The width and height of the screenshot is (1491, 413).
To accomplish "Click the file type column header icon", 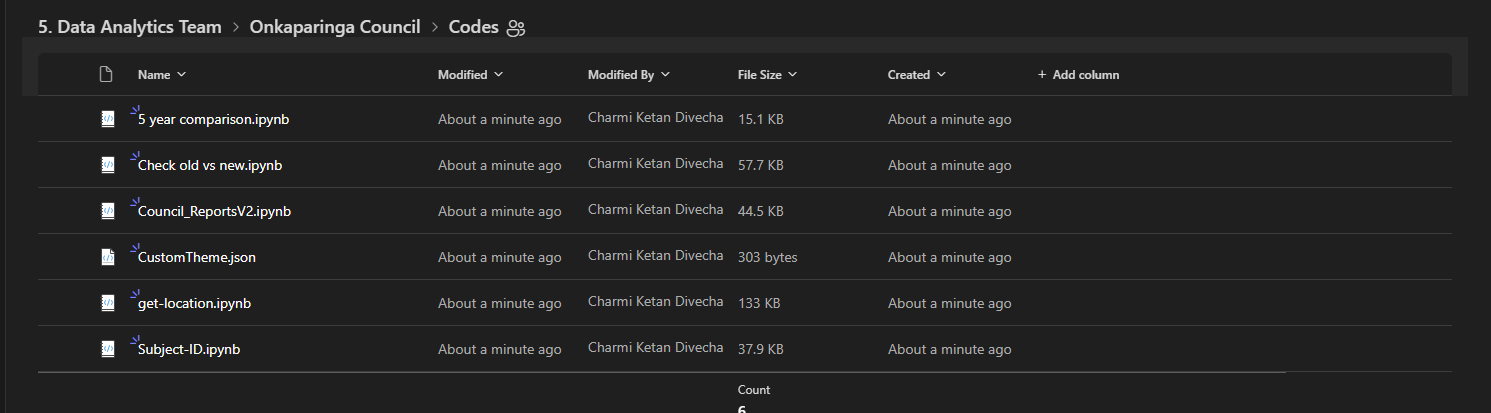I will tap(107, 75).
